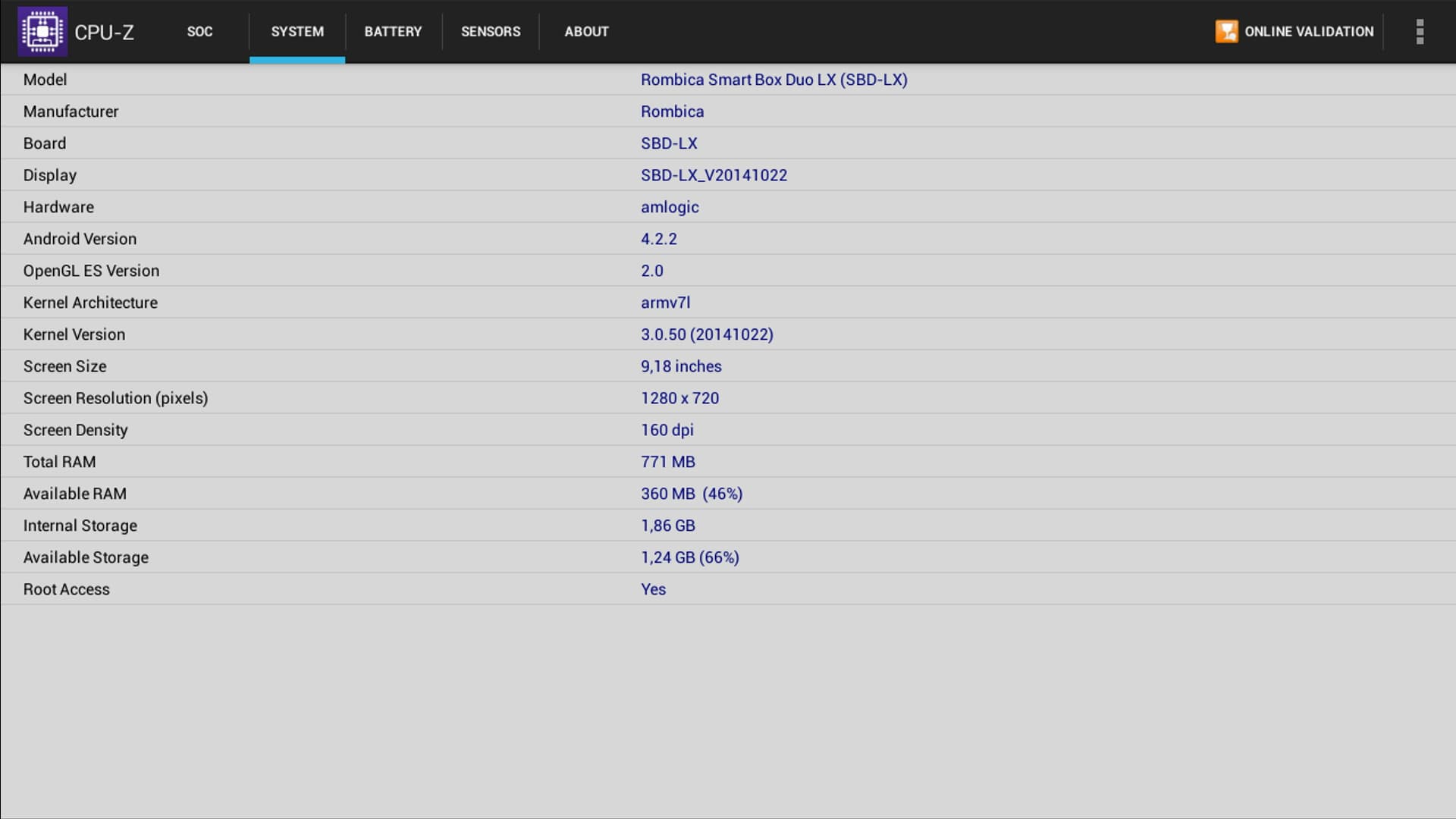Click the ONLINE VALIDATION button text
The image size is (1456, 819).
(x=1309, y=32)
